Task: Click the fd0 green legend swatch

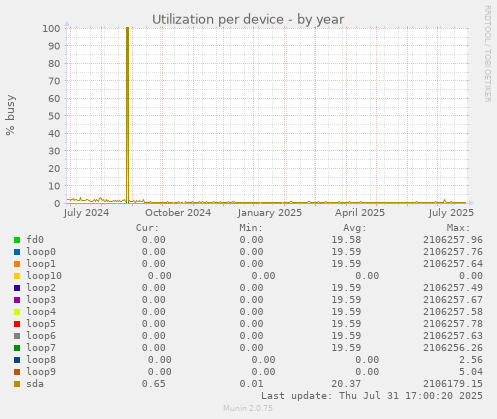Action: pos(17,240)
